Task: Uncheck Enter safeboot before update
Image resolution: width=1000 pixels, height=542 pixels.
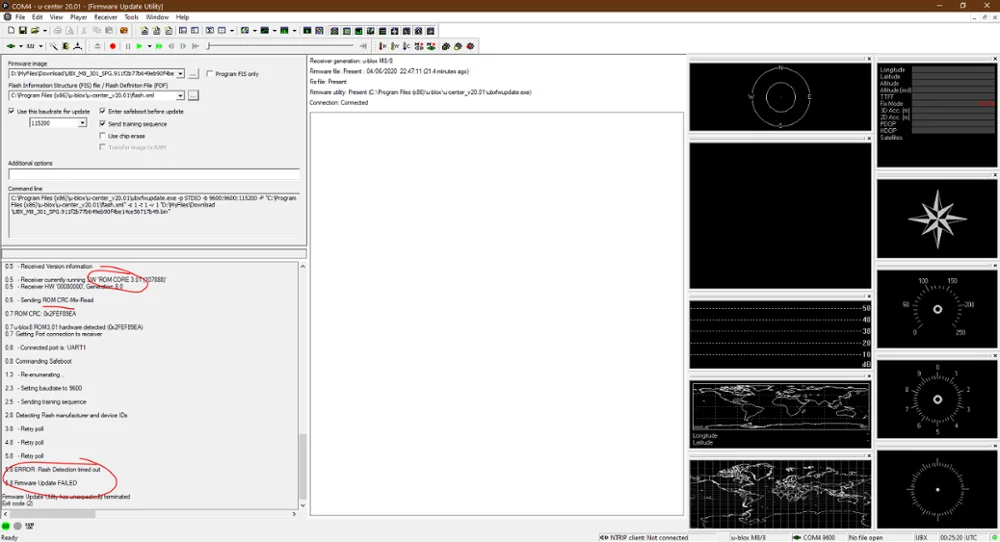Action: pyautogui.click(x=103, y=111)
